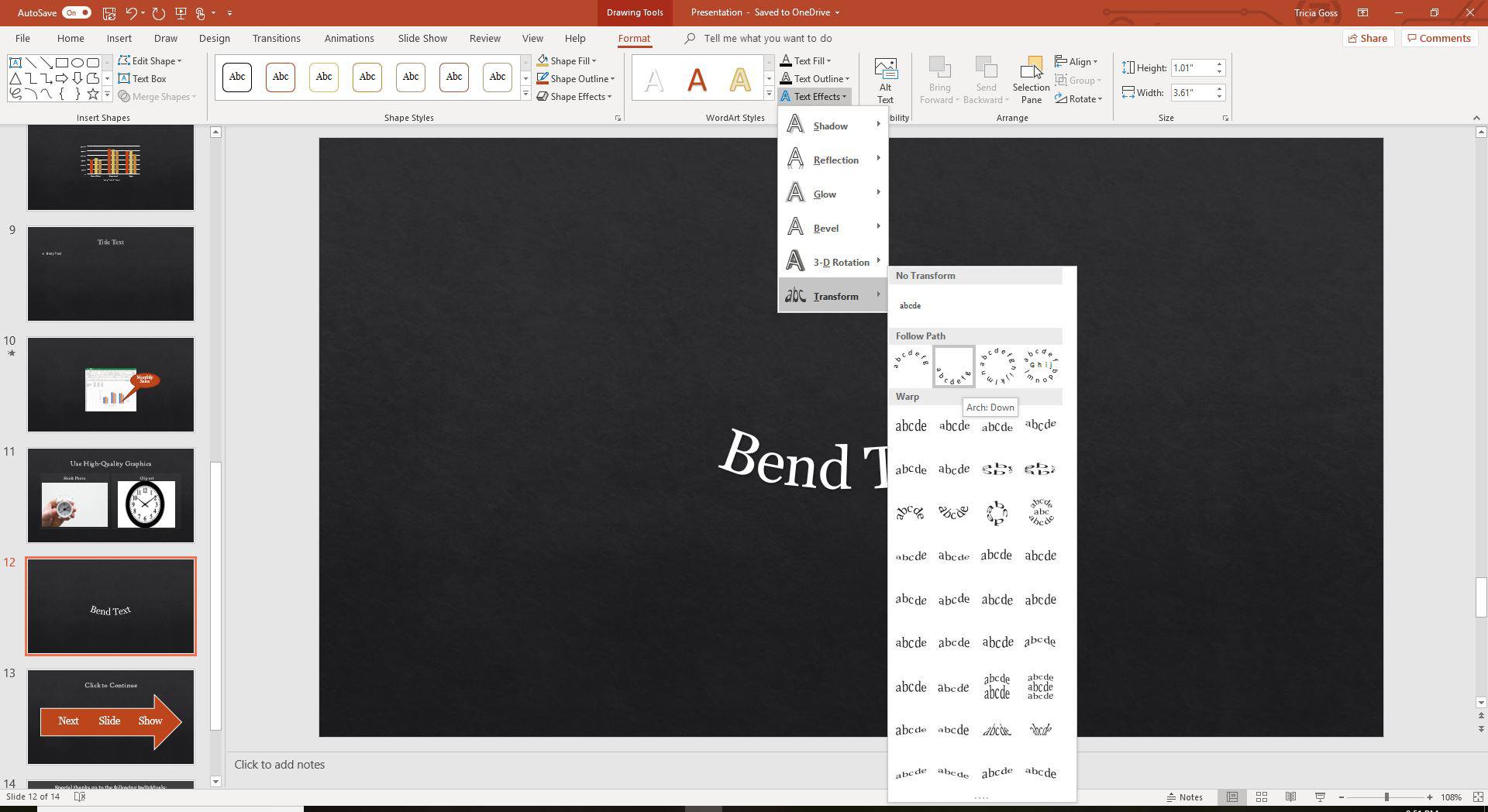Apply black outline Abc shape style
The width and height of the screenshot is (1488, 812).
click(x=237, y=77)
